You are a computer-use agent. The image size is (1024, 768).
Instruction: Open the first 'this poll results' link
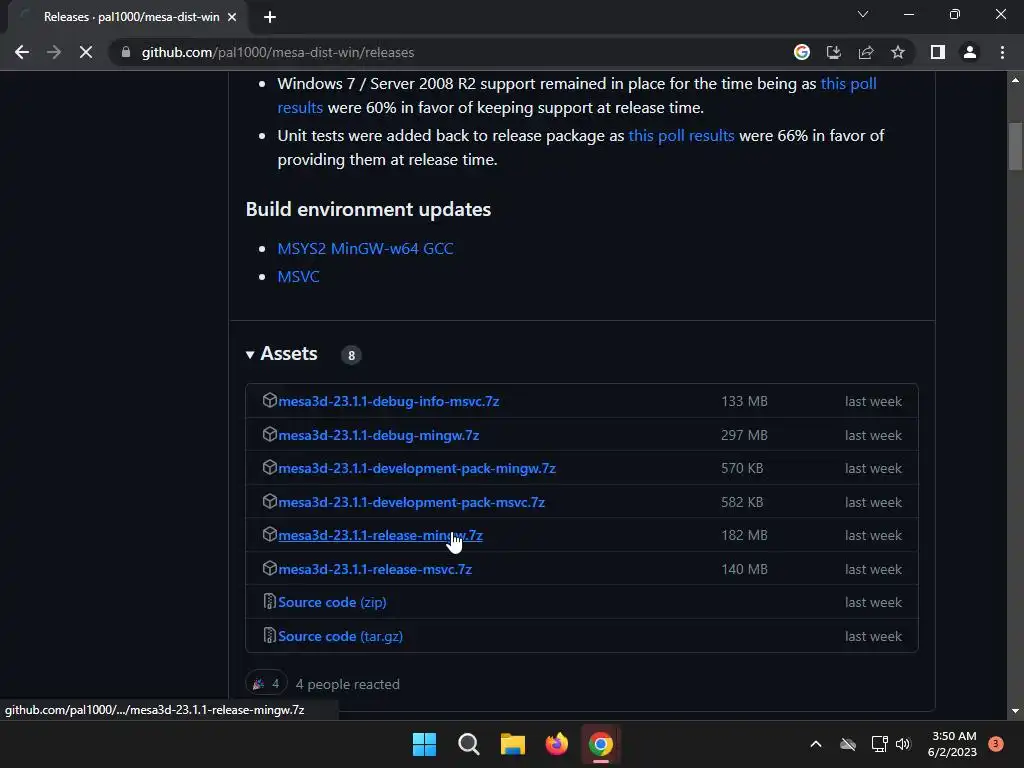pos(577,95)
